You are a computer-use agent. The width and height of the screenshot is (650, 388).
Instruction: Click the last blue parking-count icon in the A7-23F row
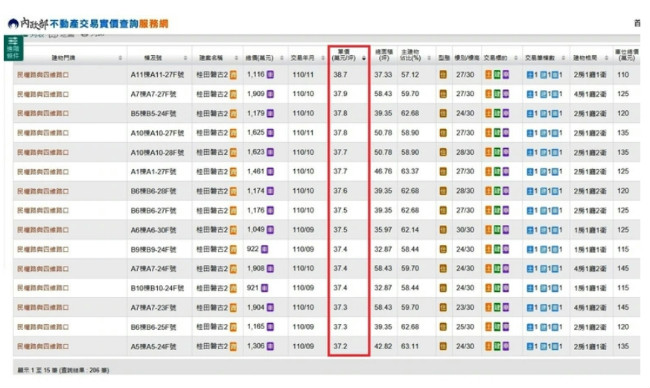(x=555, y=308)
